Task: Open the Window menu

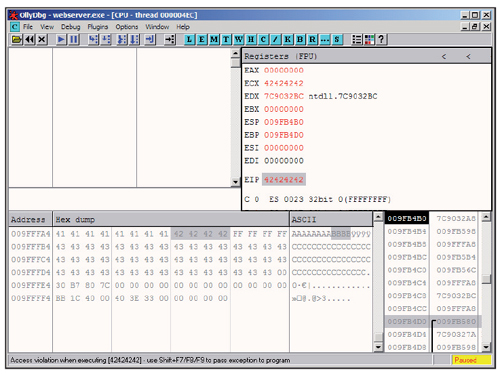Action: (x=157, y=27)
